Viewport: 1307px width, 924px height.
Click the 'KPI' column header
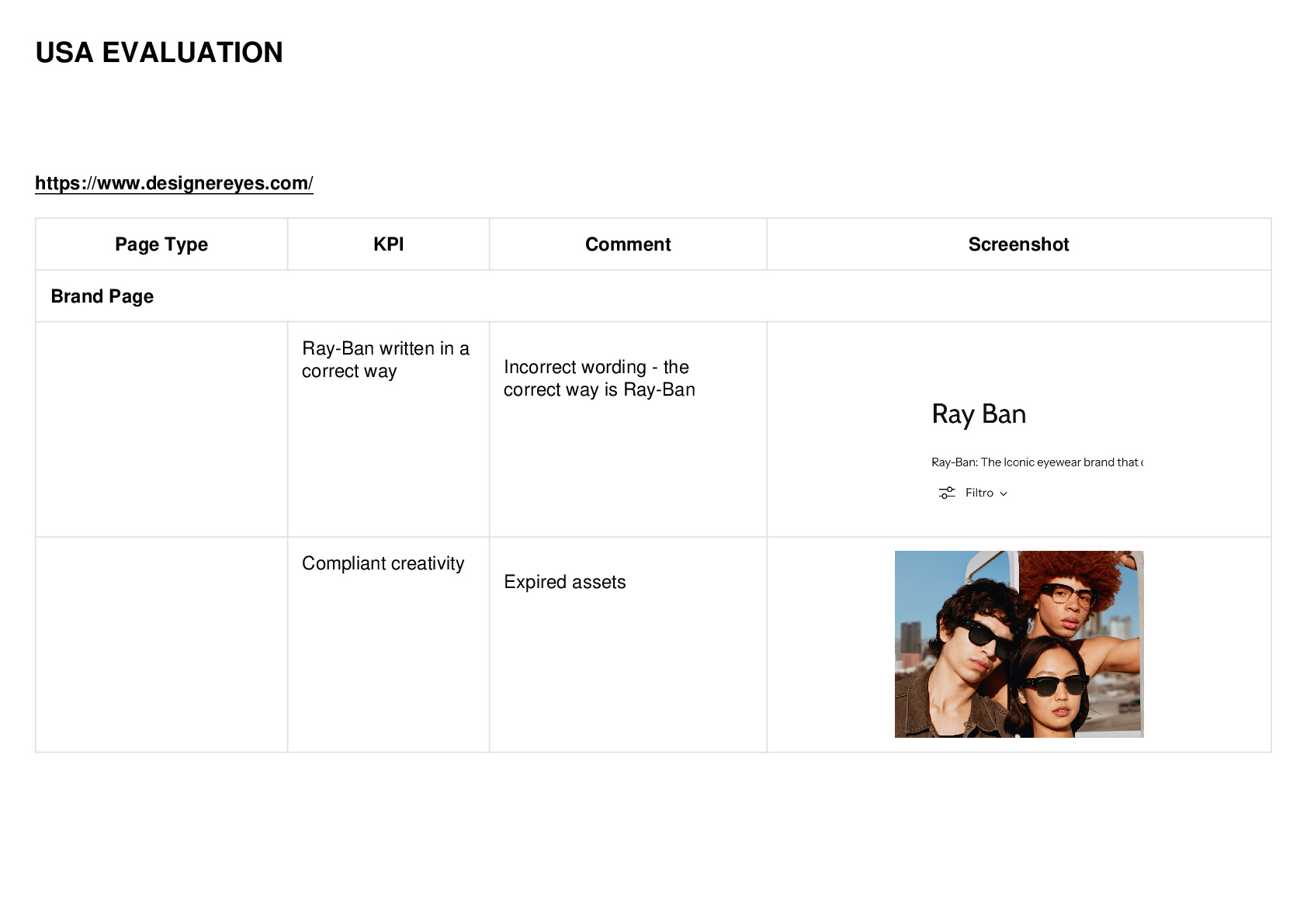(x=388, y=244)
